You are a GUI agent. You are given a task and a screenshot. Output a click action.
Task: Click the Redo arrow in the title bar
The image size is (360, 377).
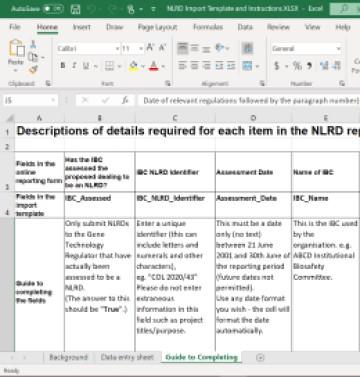coord(113,9)
